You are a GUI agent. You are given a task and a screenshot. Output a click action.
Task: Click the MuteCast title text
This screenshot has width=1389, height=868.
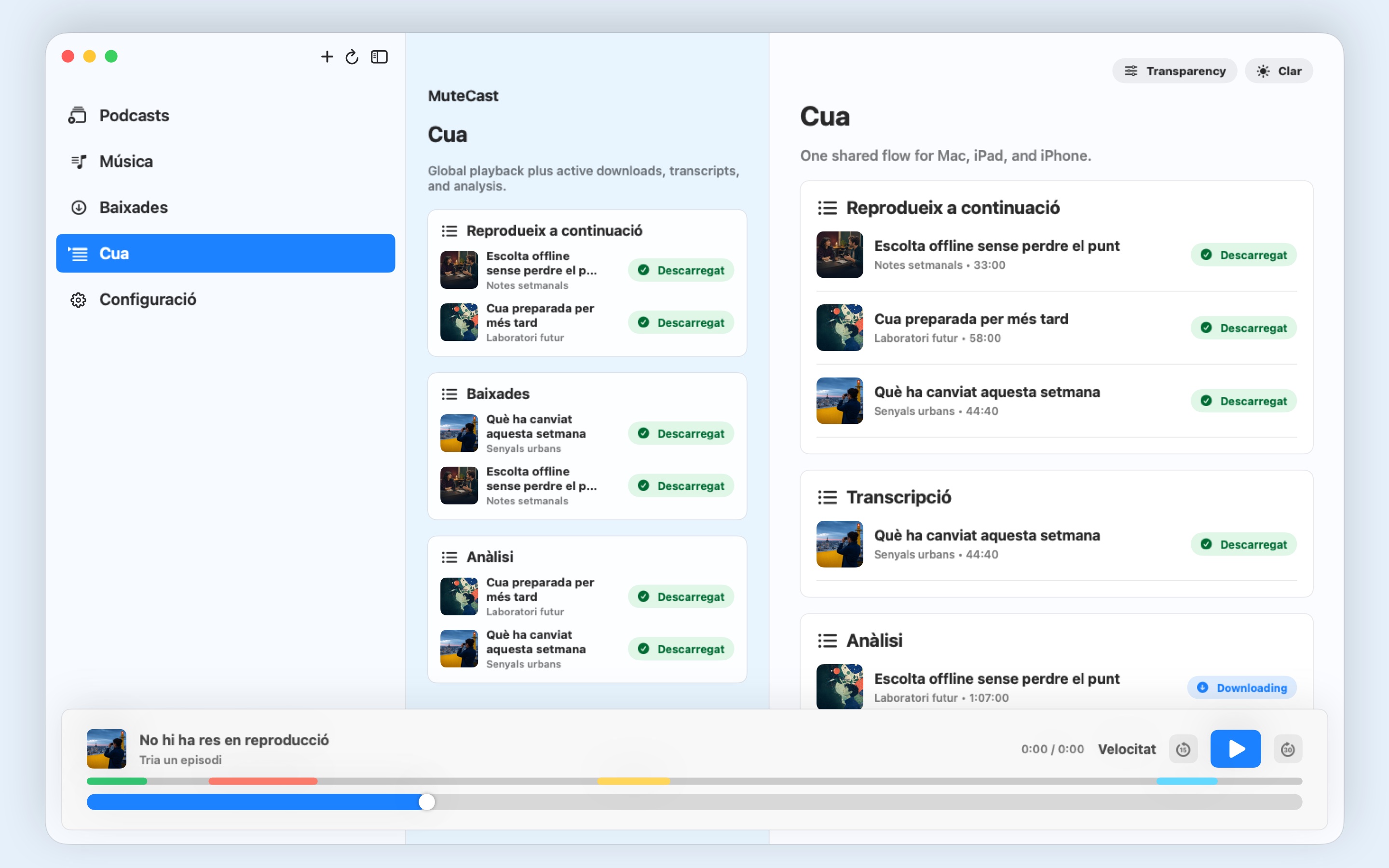click(463, 96)
